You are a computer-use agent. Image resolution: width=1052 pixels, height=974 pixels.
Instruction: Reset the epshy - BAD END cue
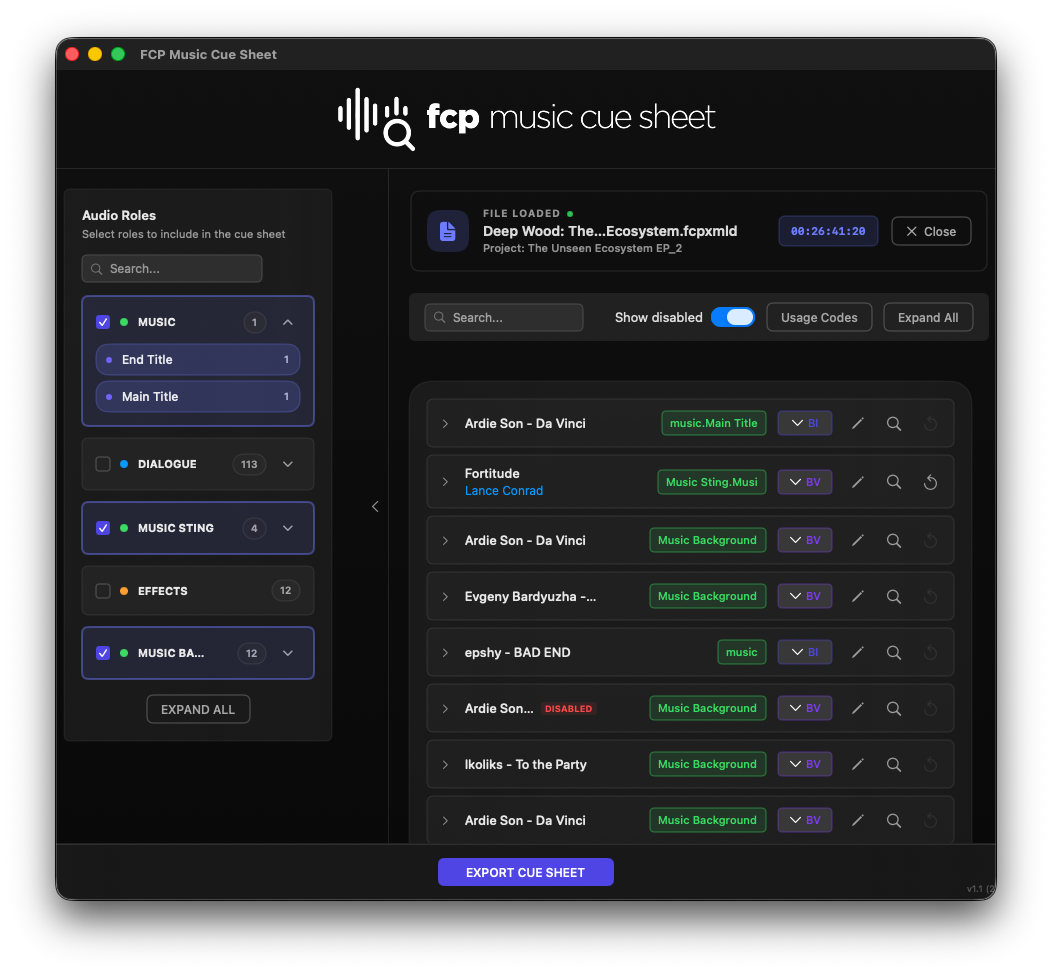pos(930,652)
